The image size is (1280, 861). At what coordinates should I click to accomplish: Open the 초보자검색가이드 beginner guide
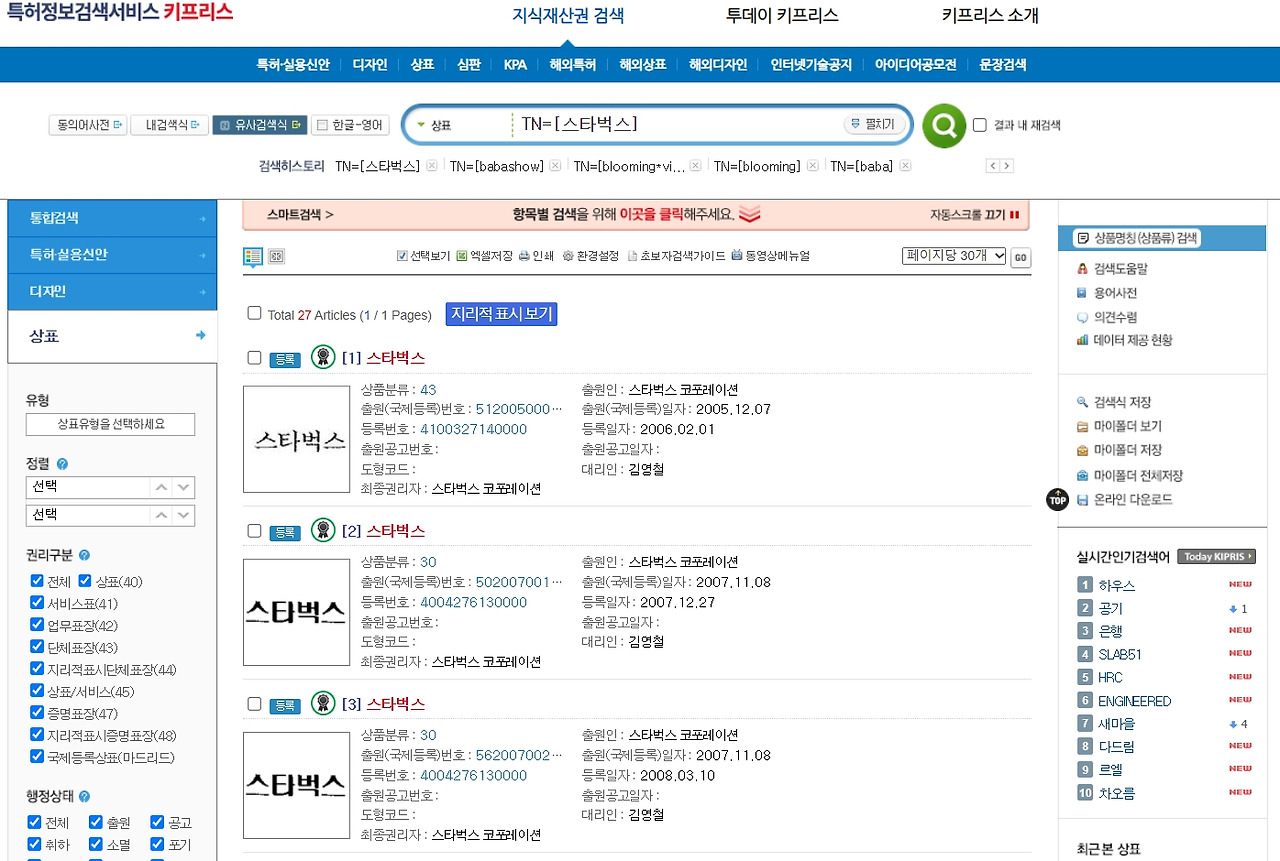point(676,256)
